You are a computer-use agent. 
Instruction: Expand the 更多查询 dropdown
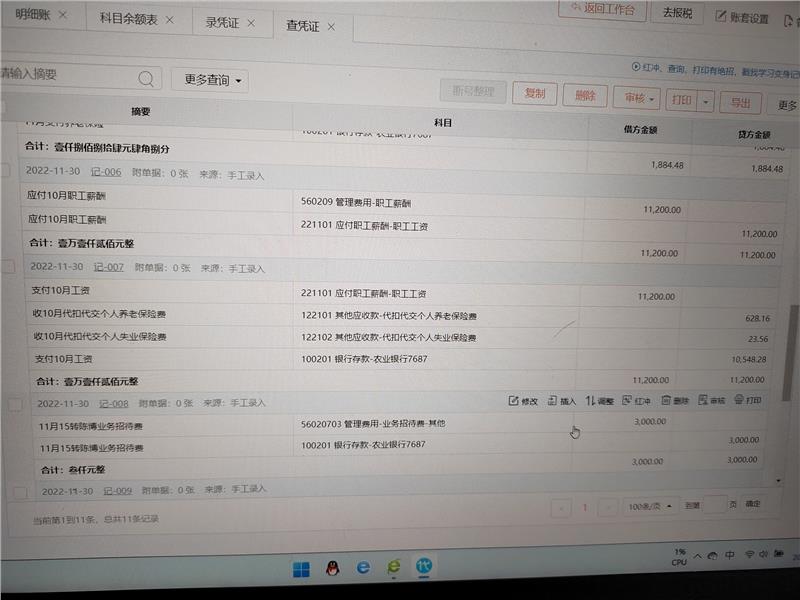point(209,80)
